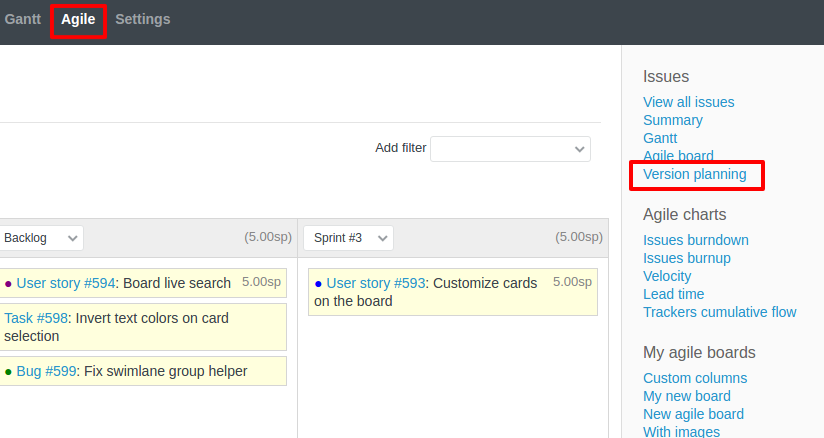Image resolution: width=824 pixels, height=438 pixels.
Task: Open the Gantt tab in top menu
Action: (x=22, y=19)
